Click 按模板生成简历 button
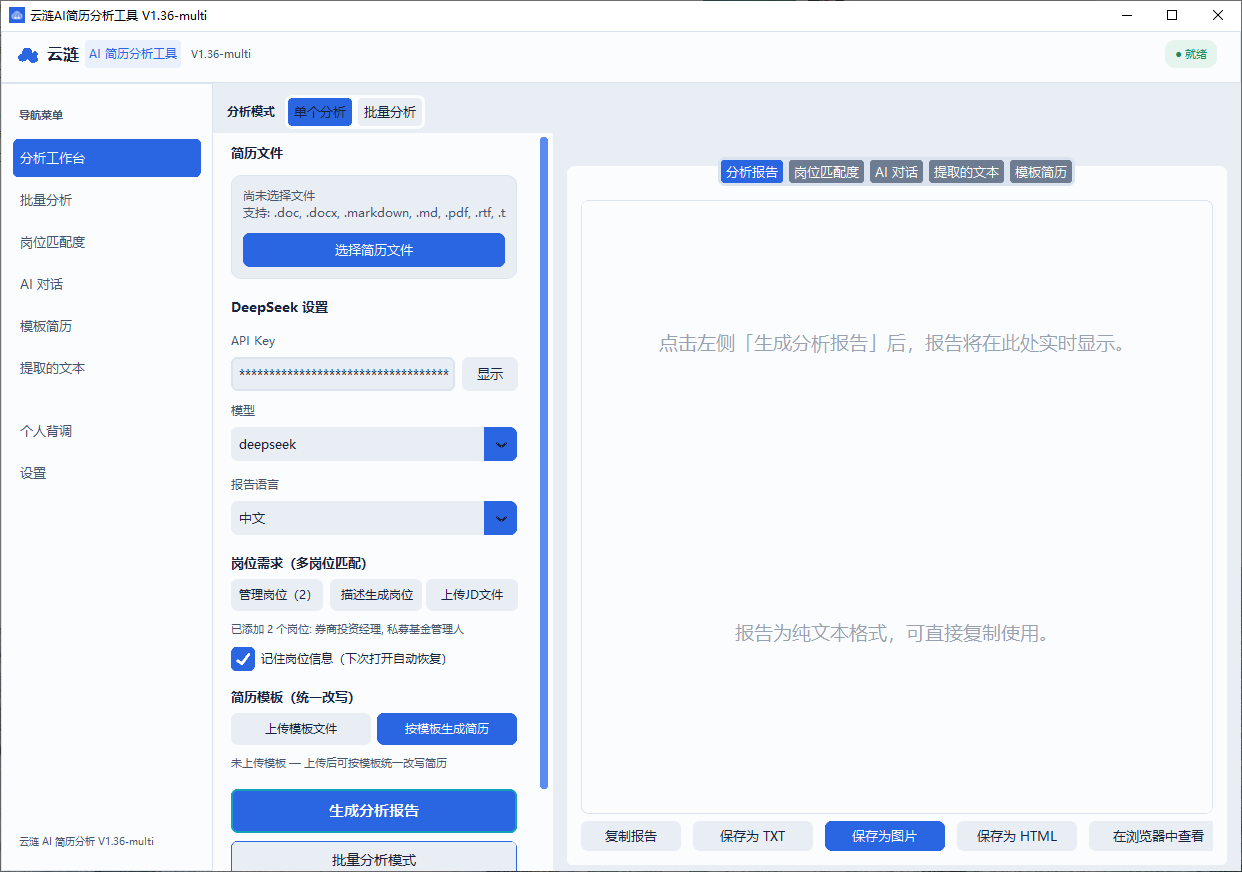Image resolution: width=1242 pixels, height=872 pixels. coord(447,729)
